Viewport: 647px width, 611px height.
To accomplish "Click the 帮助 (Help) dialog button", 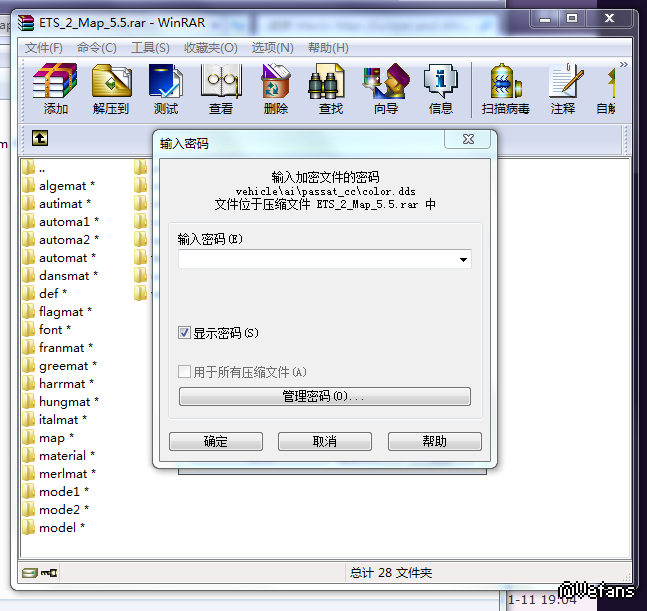I will coord(434,441).
